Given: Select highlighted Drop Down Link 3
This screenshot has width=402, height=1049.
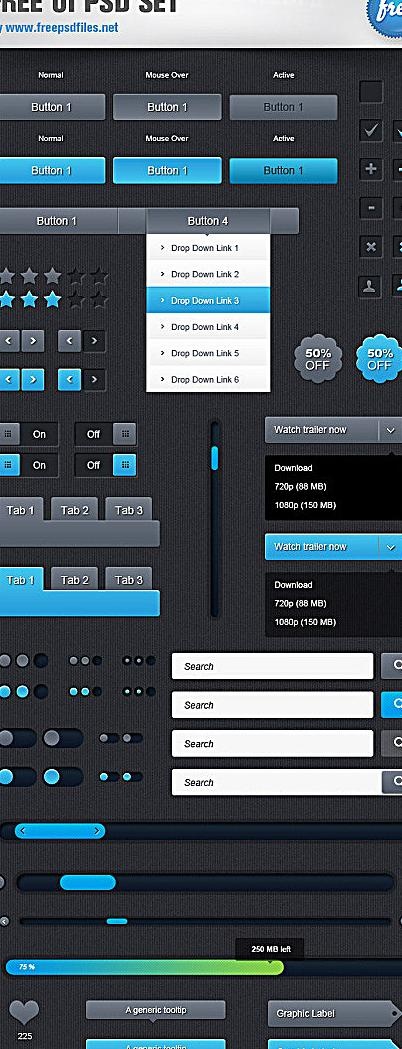Looking at the screenshot, I should [x=208, y=300].
